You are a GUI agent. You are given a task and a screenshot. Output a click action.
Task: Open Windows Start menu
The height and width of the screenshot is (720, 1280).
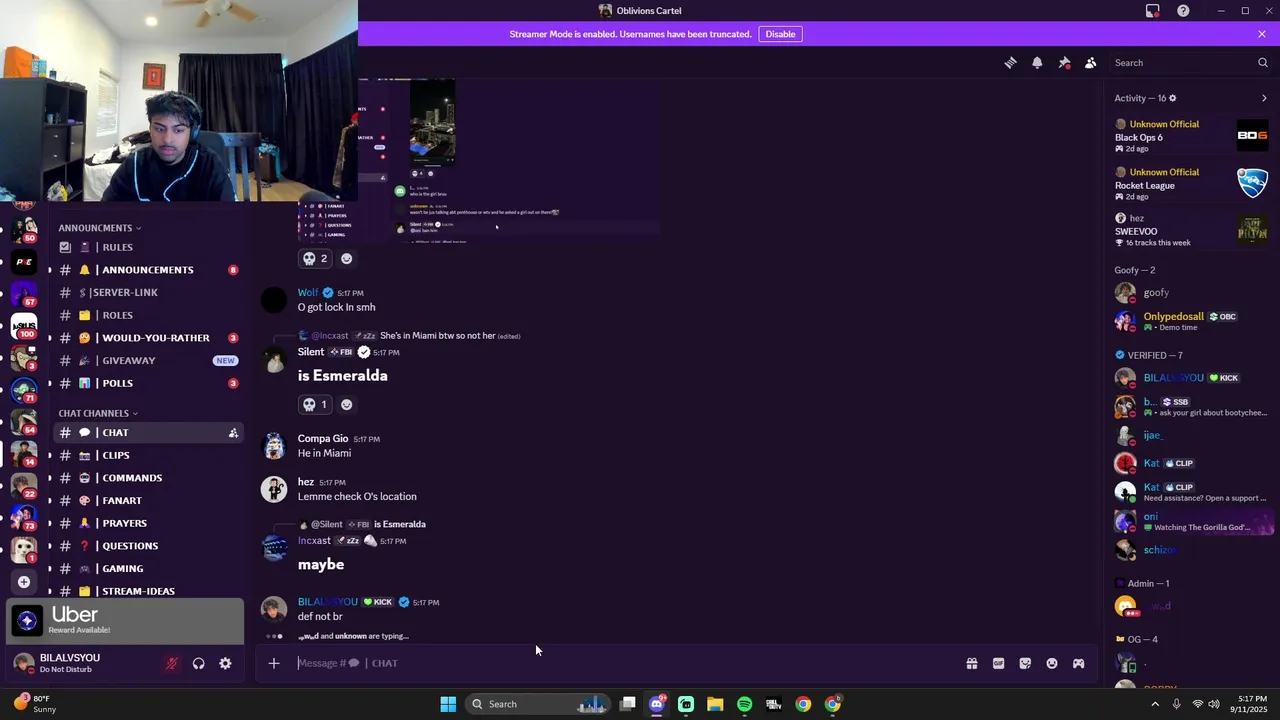(448, 704)
